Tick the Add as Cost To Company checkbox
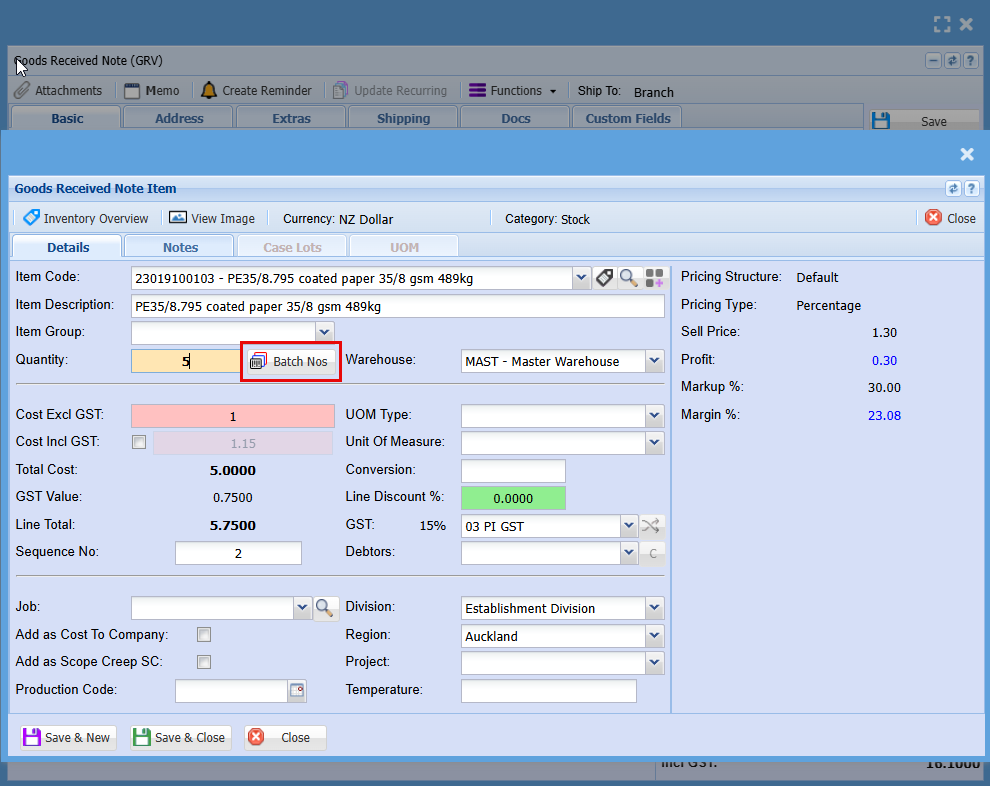 pos(204,634)
